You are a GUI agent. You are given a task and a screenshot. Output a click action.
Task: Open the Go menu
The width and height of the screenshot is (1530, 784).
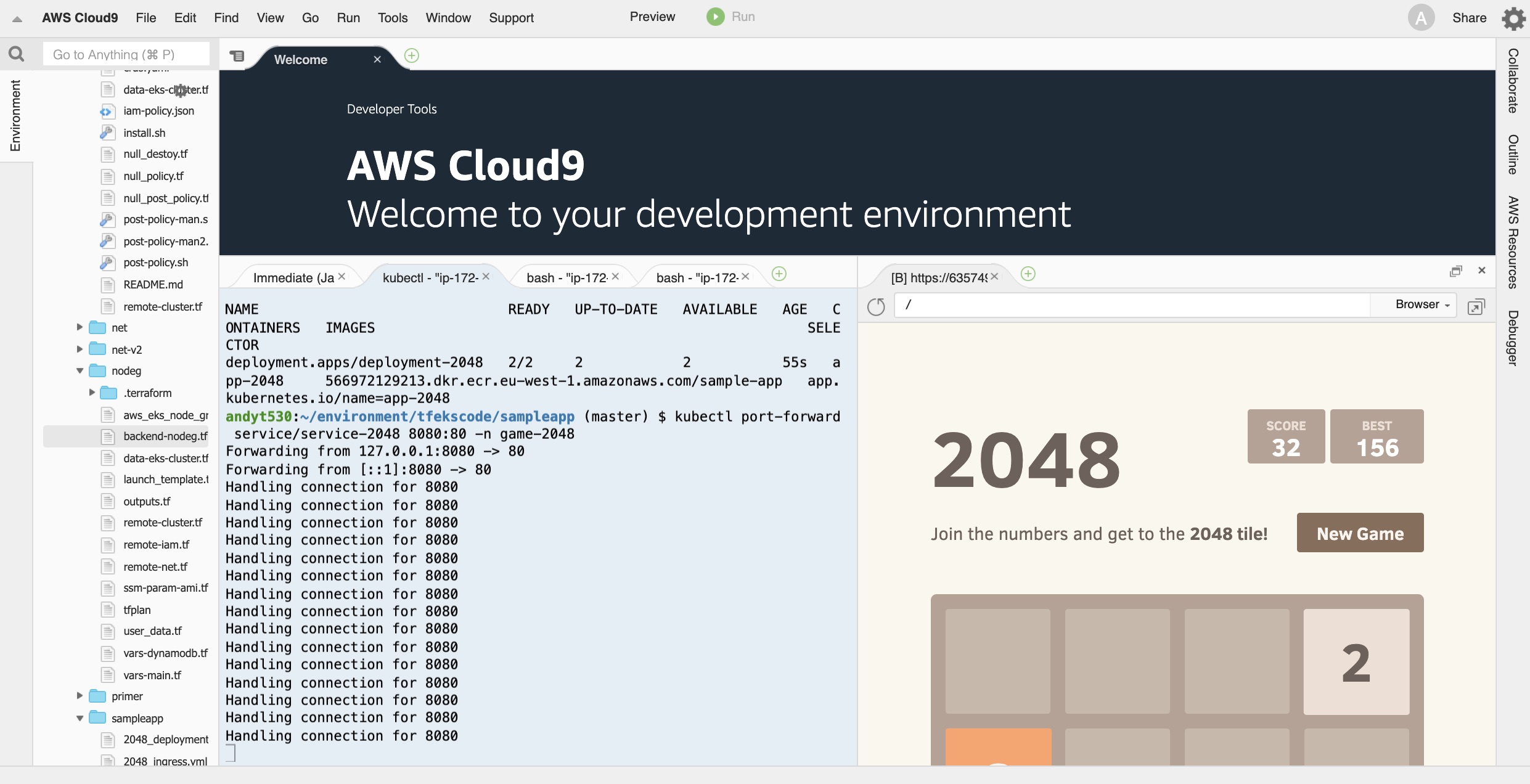pyautogui.click(x=310, y=18)
